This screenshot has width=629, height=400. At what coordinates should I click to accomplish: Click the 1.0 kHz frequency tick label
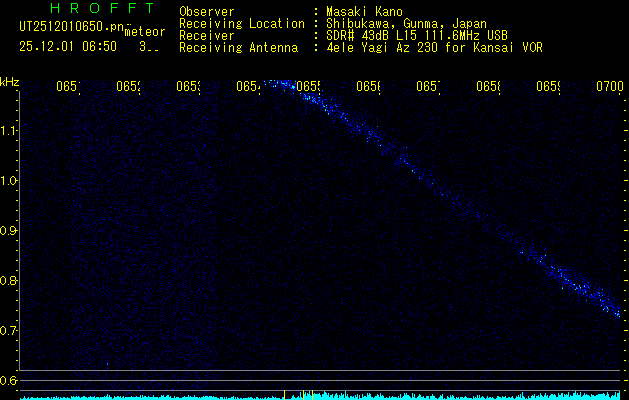pos(8,181)
